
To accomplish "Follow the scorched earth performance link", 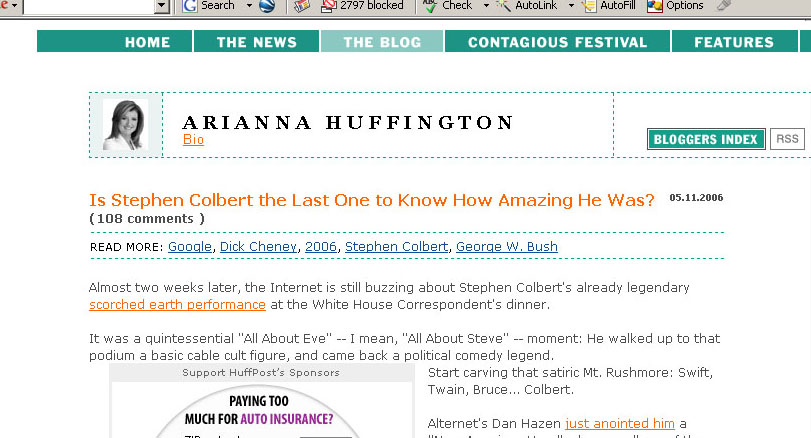I will [177, 305].
